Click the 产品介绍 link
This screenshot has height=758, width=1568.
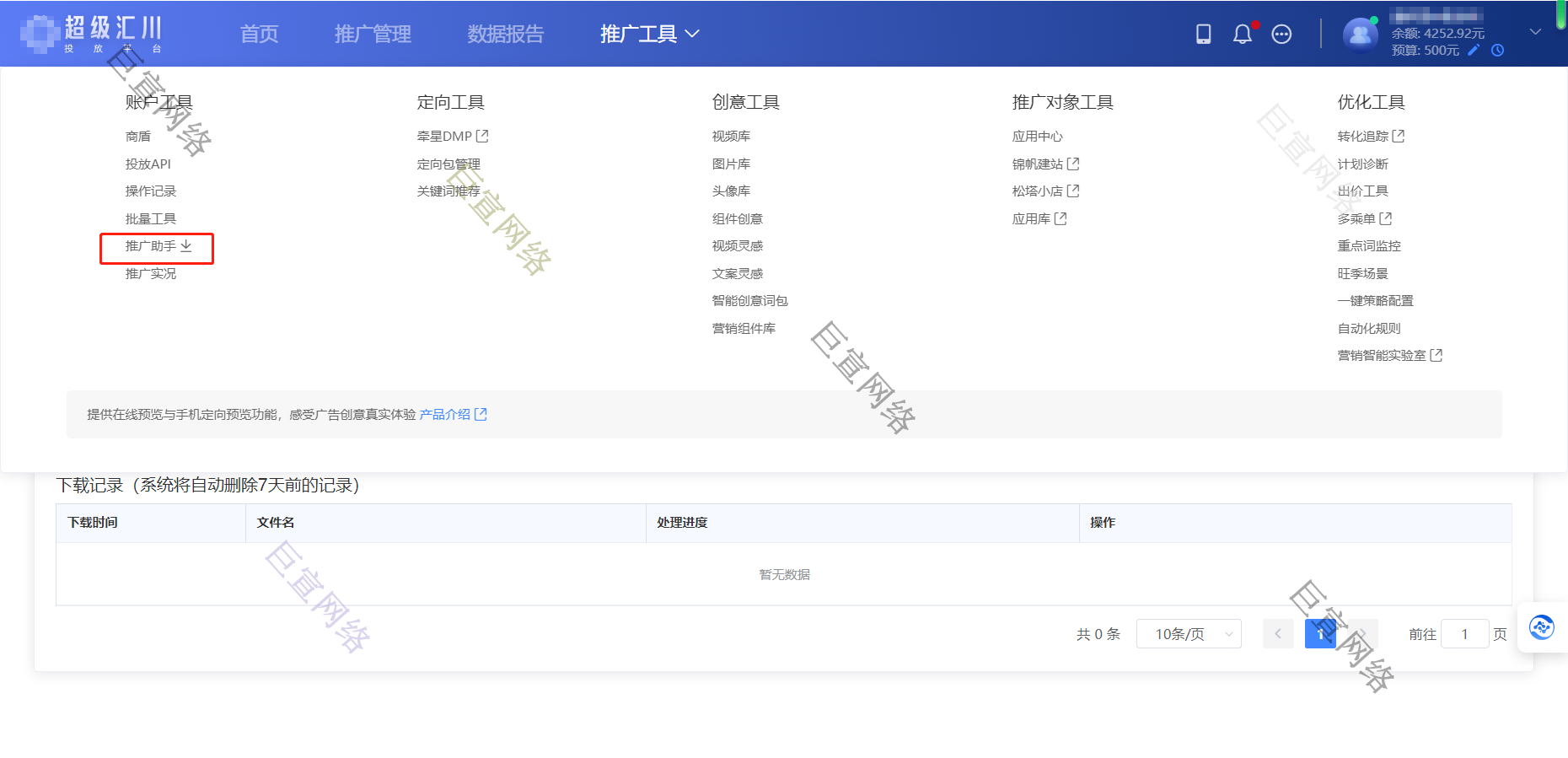(453, 414)
